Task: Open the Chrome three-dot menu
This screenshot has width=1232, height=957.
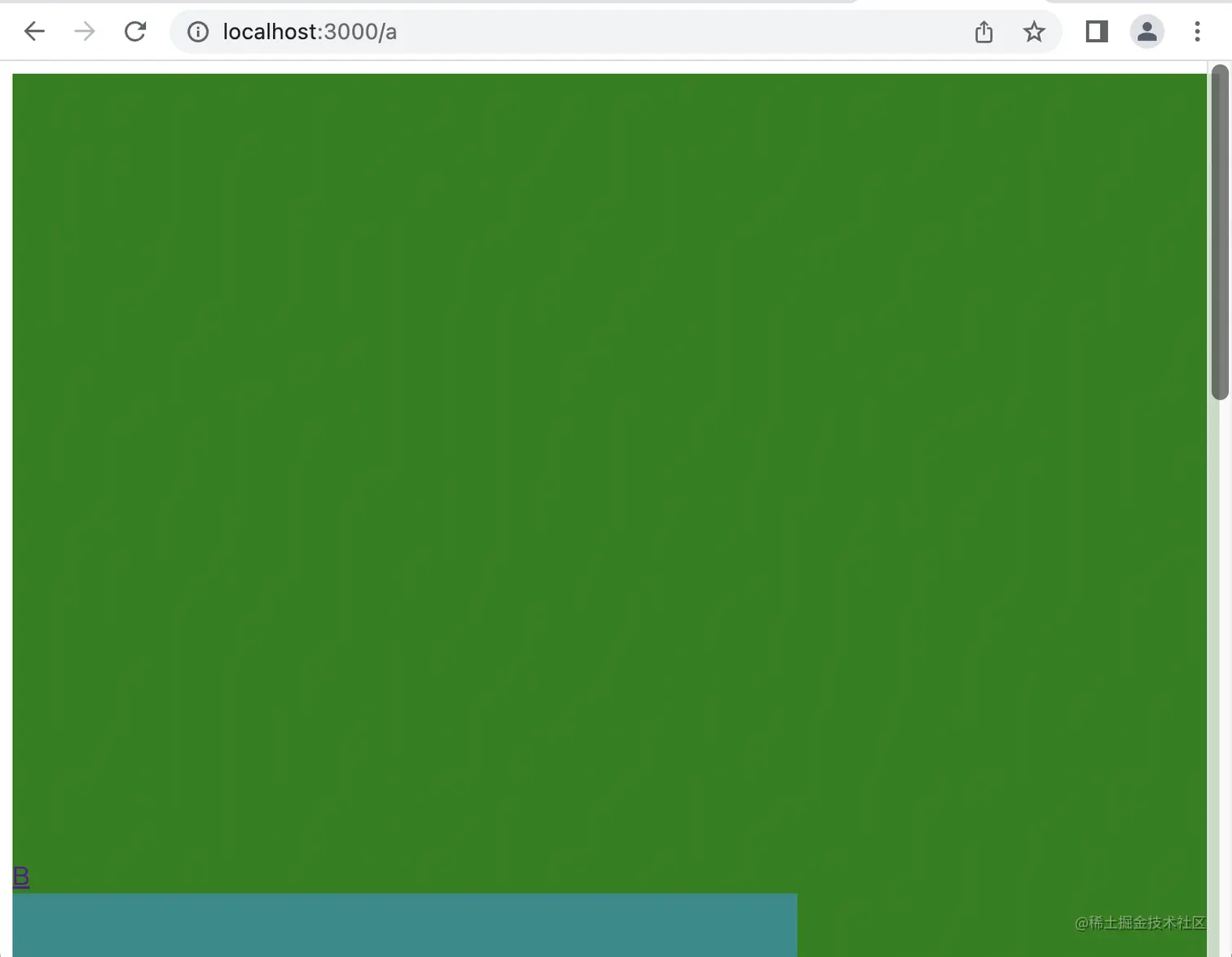Action: (1197, 32)
